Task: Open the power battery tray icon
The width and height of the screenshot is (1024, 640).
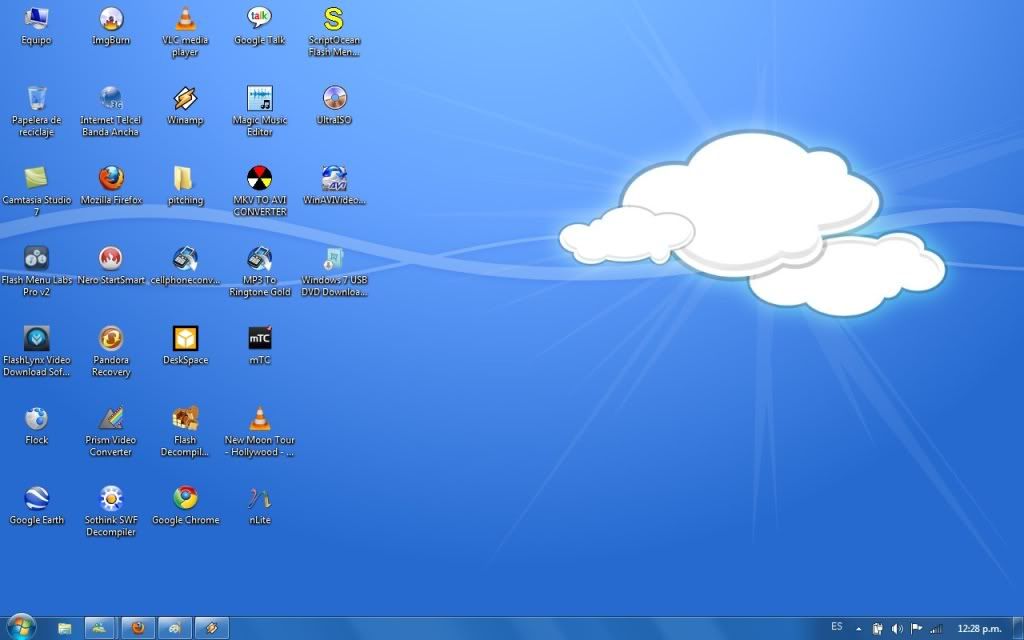Action: click(x=878, y=629)
